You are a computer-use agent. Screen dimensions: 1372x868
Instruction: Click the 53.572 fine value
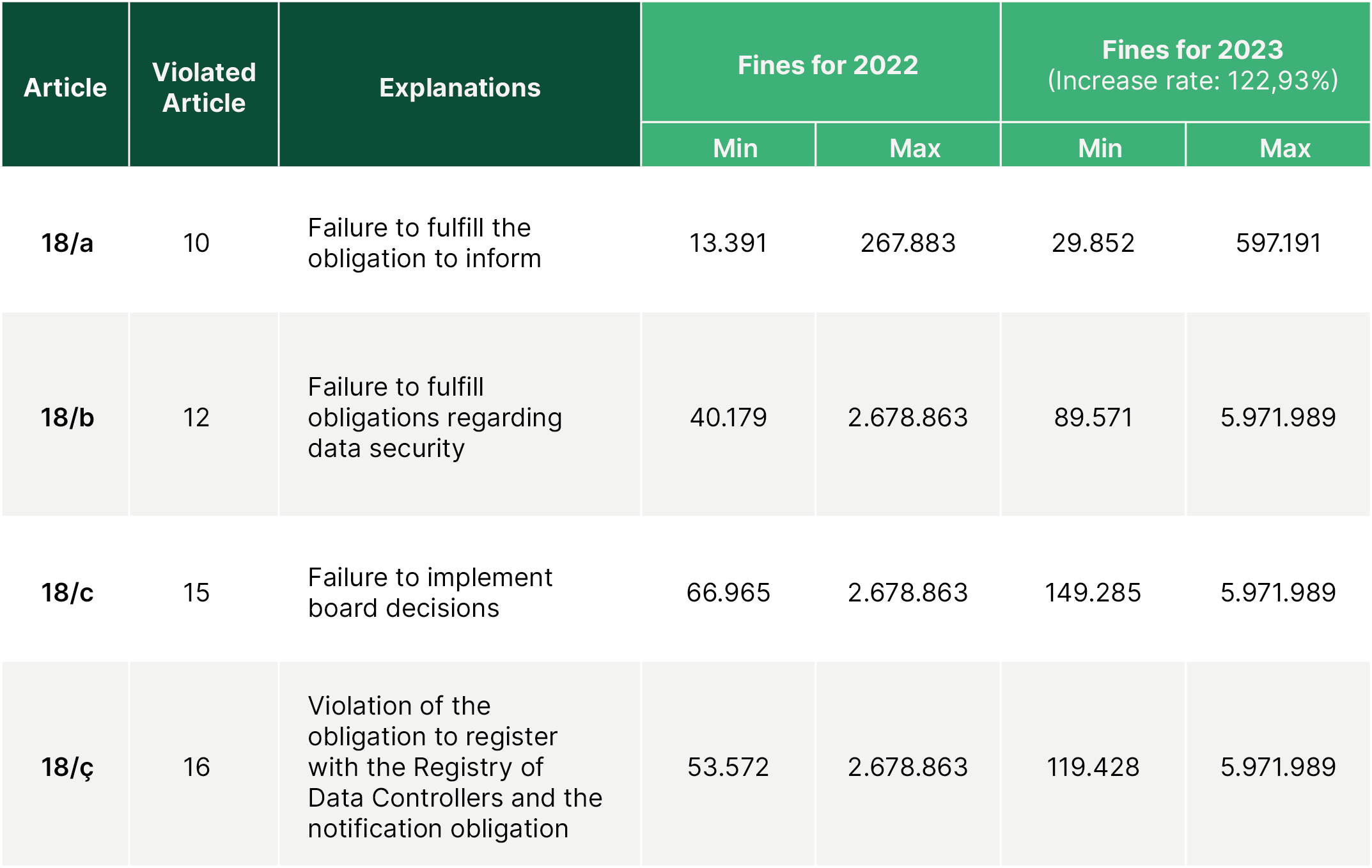click(x=728, y=767)
